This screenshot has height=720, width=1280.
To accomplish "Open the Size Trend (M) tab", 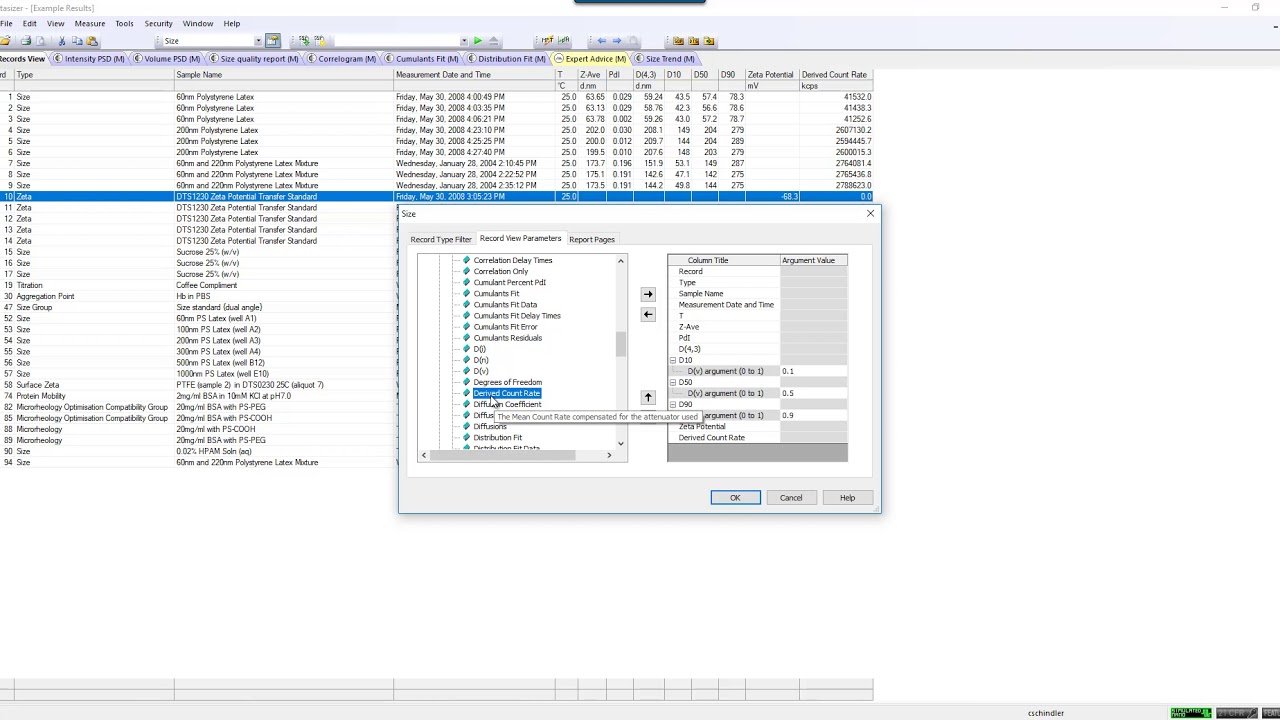I will [663, 58].
